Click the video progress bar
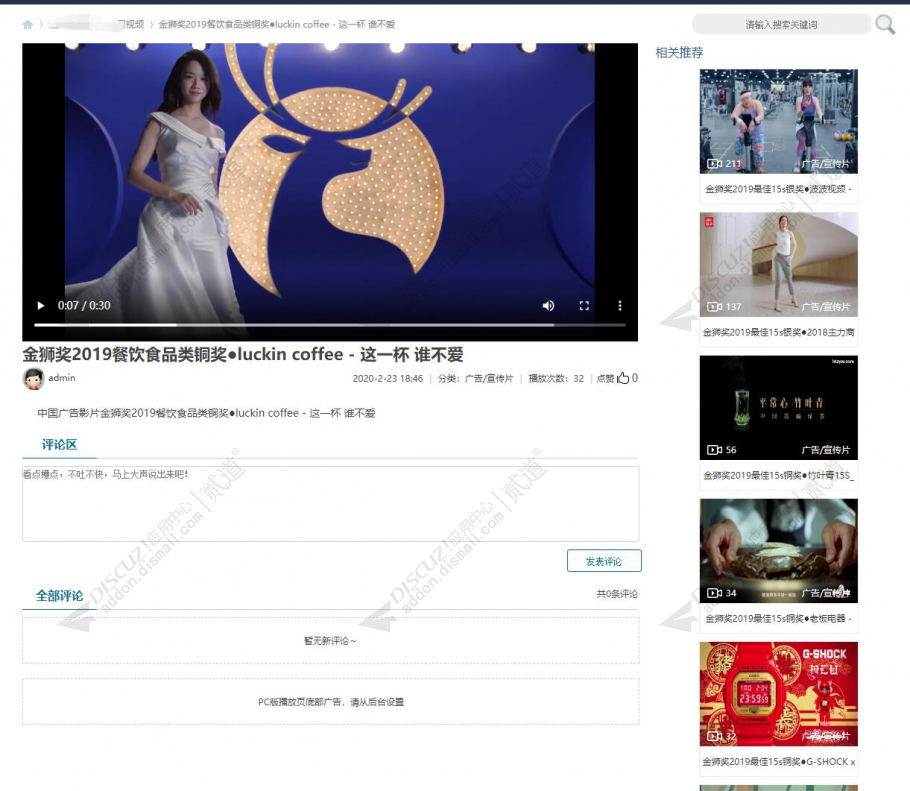Image resolution: width=910 pixels, height=791 pixels. point(329,325)
